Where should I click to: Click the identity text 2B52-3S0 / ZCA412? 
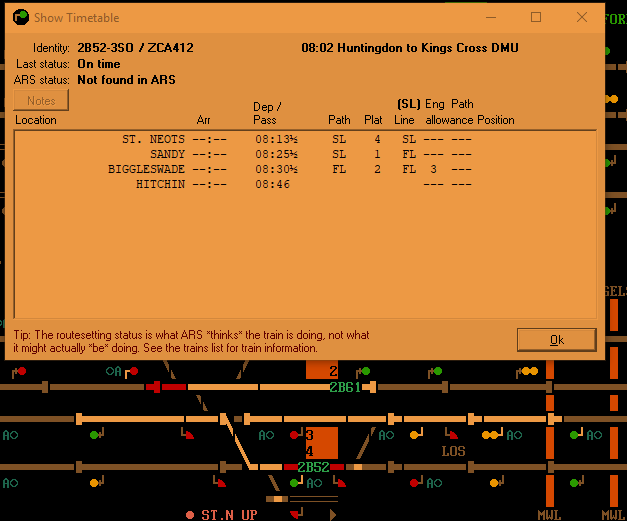point(135,48)
